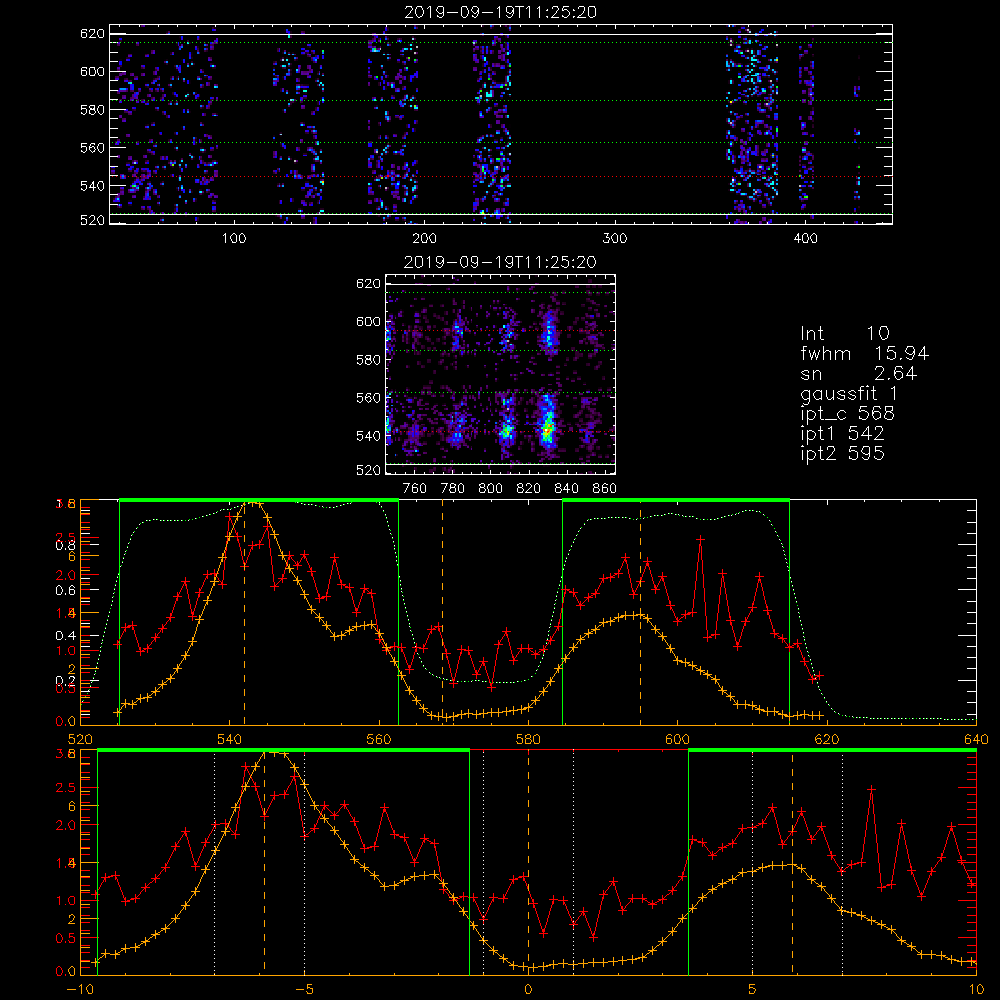
Task: Click x-axis label 520 on third plot
Action: tap(80, 739)
